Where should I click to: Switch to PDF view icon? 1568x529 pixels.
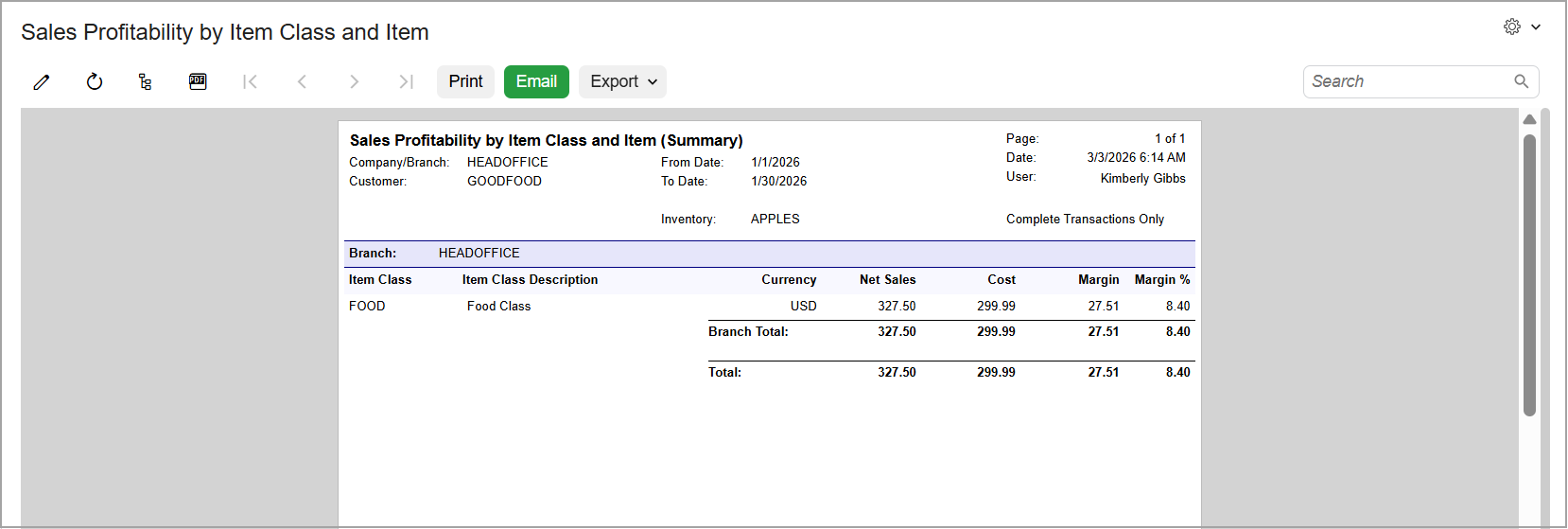198,81
